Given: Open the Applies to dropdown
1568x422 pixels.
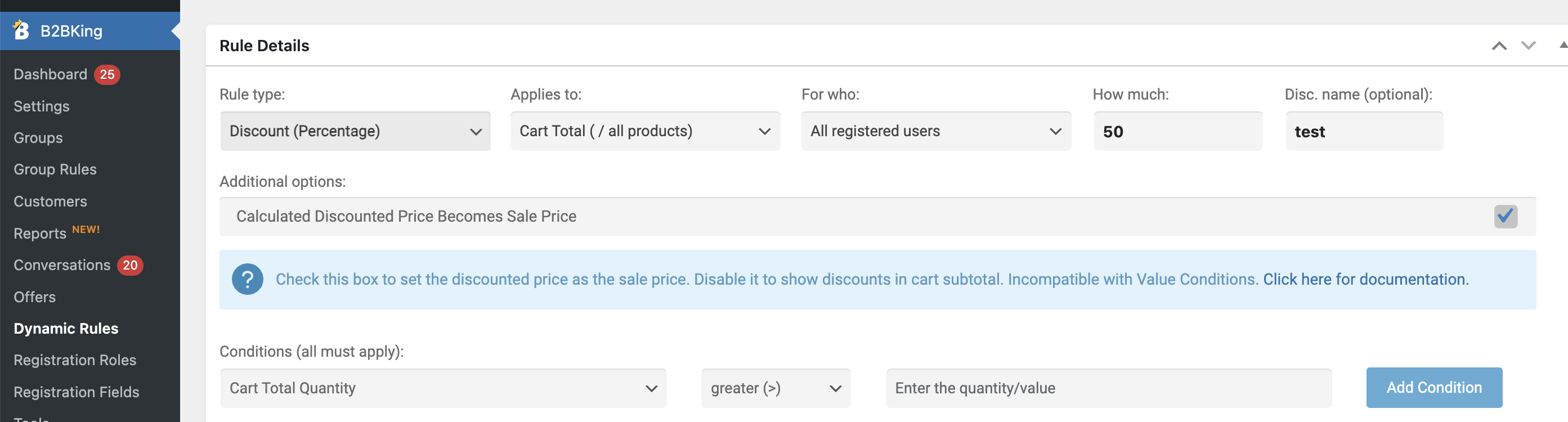Looking at the screenshot, I should [x=645, y=131].
